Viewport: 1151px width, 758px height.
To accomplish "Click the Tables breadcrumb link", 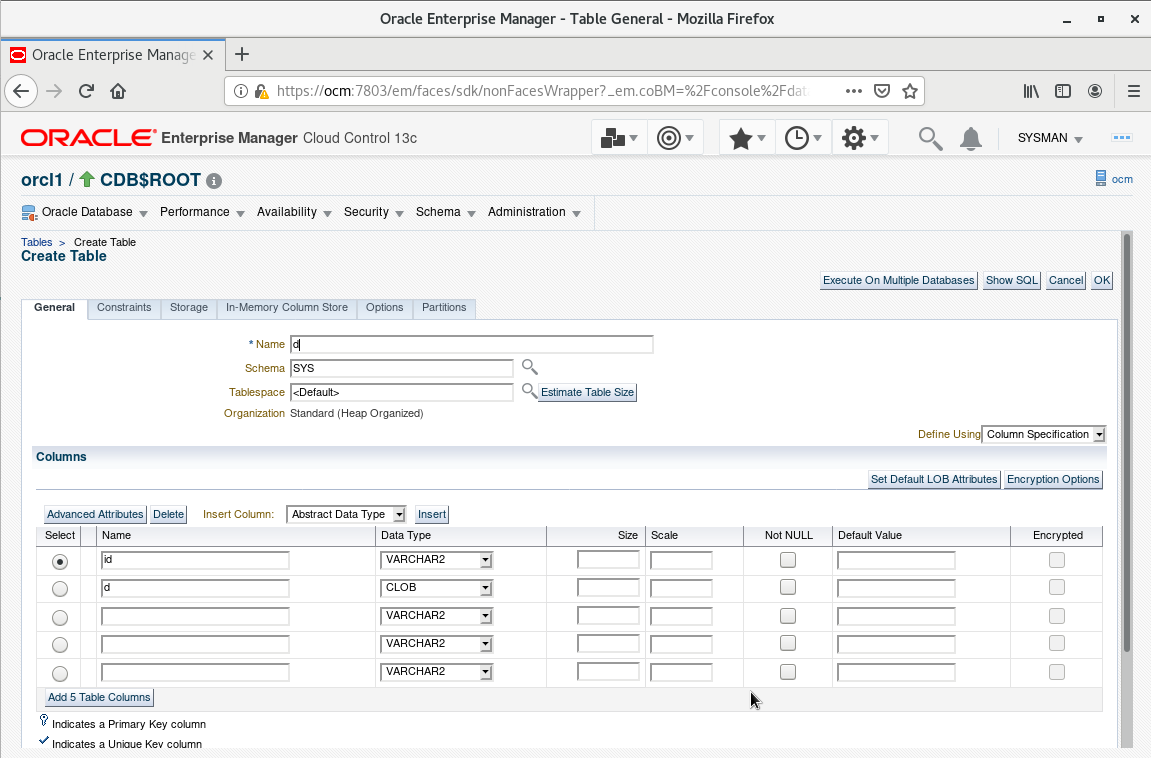I will (x=37, y=242).
